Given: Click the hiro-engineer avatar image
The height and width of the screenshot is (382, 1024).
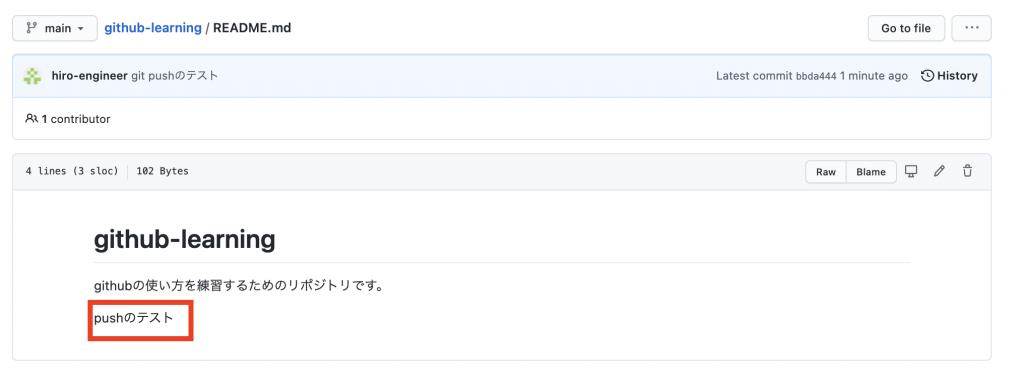Looking at the screenshot, I should pos(32,76).
